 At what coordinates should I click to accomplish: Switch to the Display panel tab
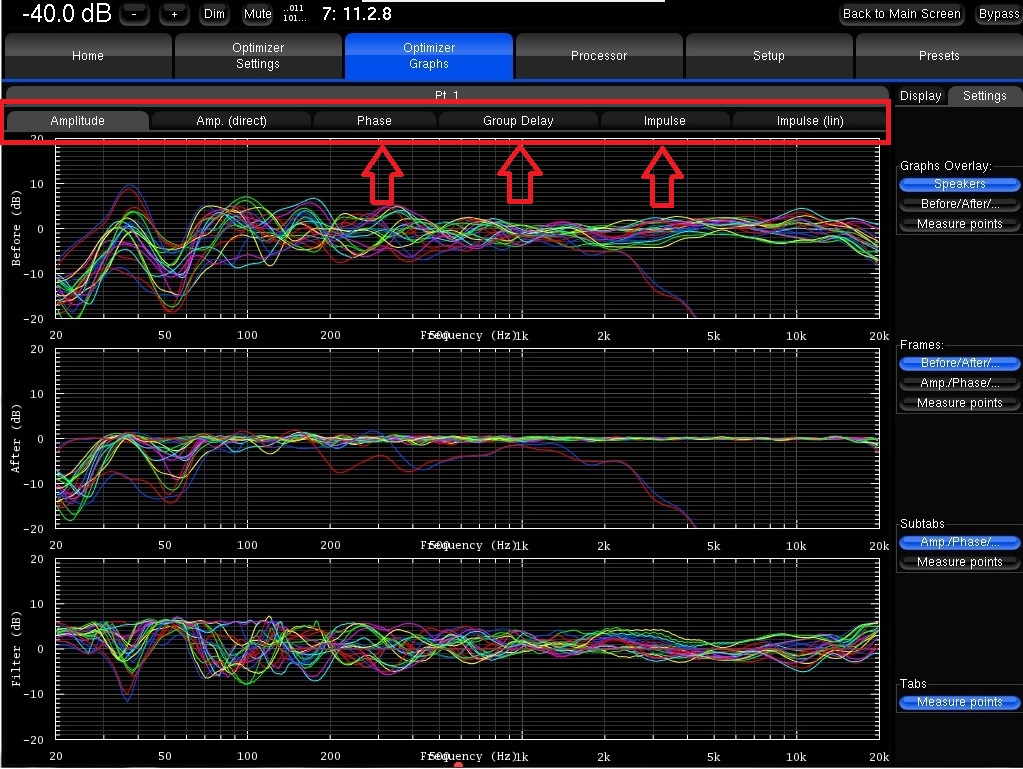tap(920, 96)
